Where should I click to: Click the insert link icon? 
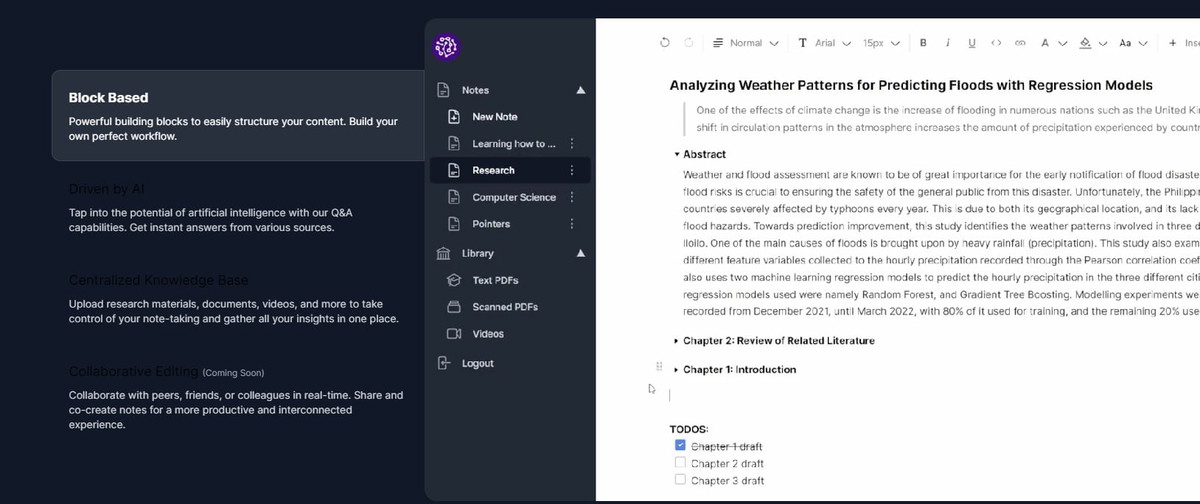point(1020,43)
